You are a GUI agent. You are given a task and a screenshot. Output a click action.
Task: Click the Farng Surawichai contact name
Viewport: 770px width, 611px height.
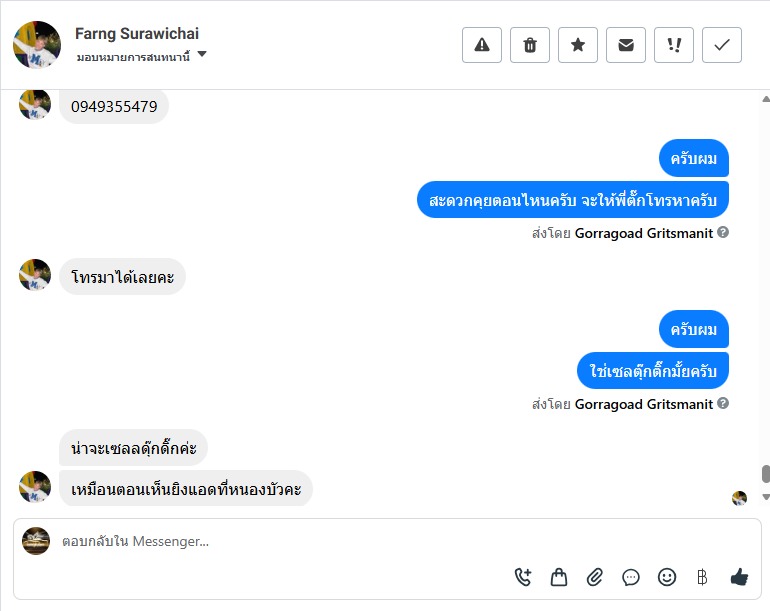pos(136,33)
